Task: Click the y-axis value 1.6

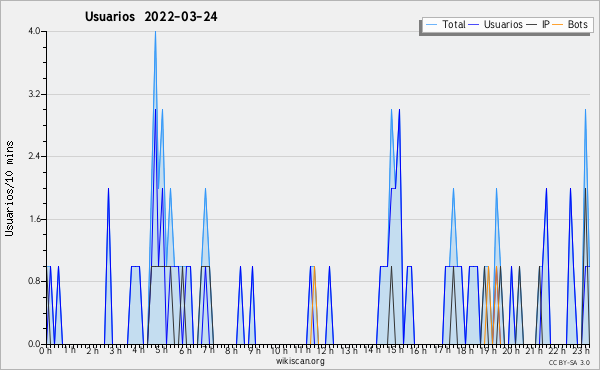Action: tap(34, 219)
